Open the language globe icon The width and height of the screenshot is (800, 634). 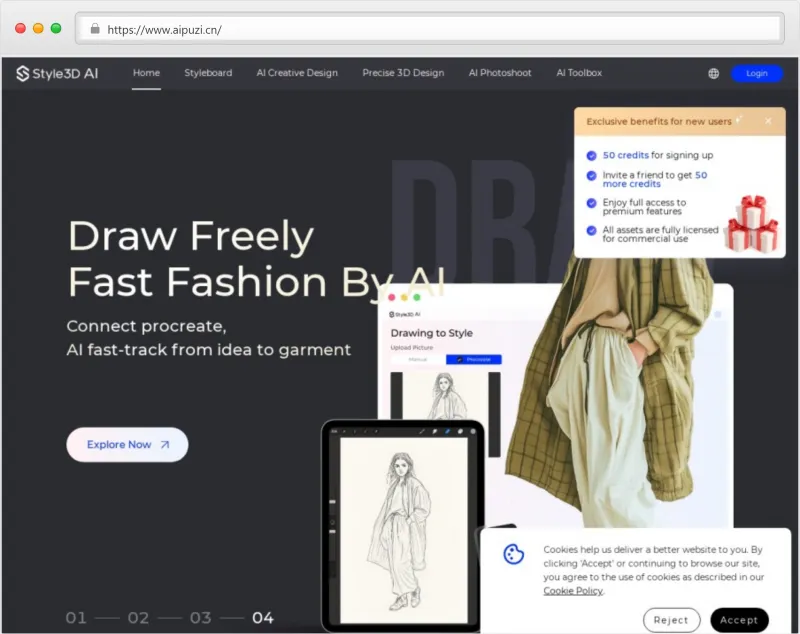tap(713, 73)
